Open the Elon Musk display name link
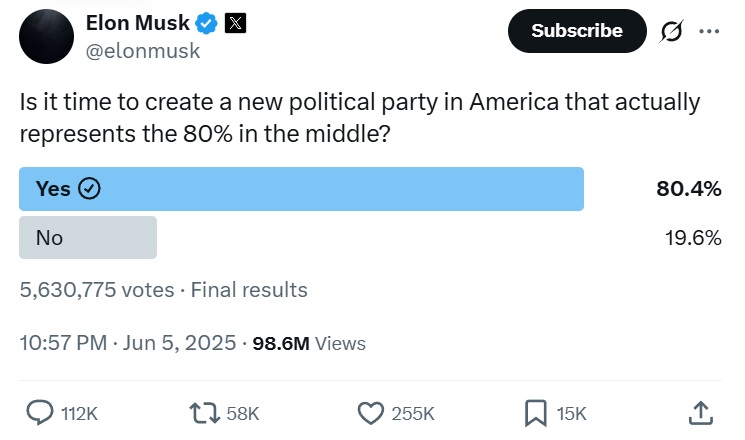 [138, 23]
